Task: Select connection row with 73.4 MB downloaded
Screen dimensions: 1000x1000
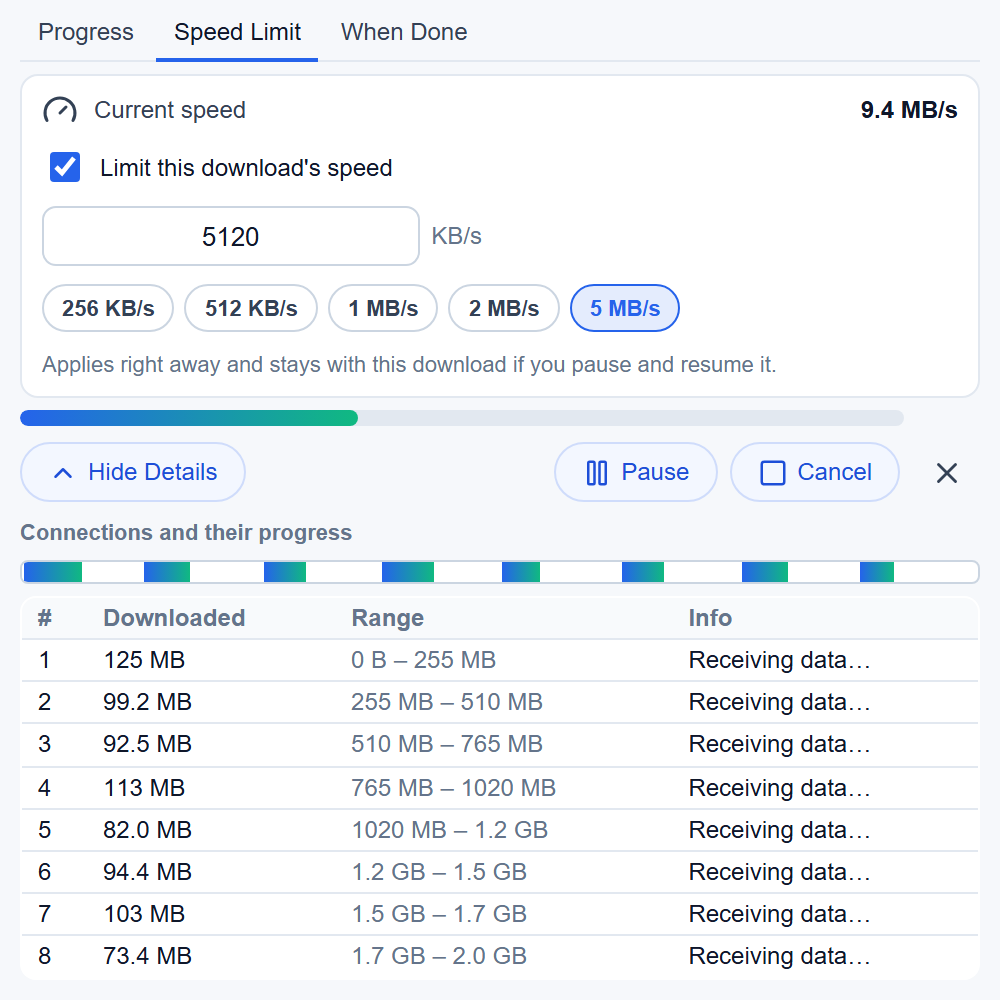Action: pos(500,956)
